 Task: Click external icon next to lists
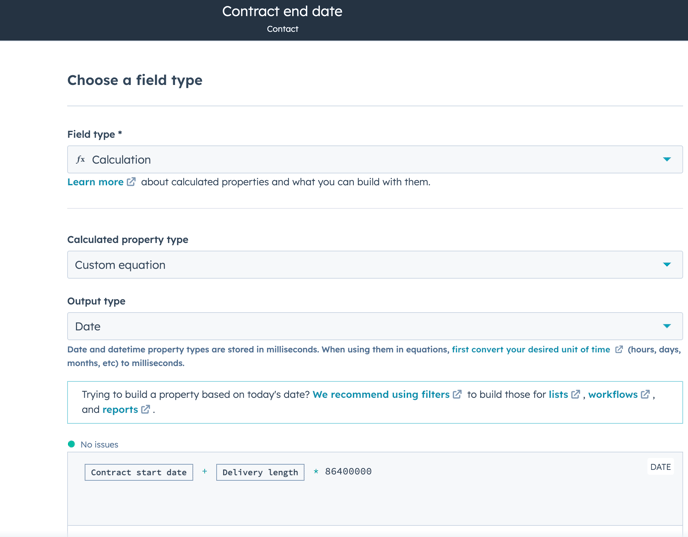point(576,394)
